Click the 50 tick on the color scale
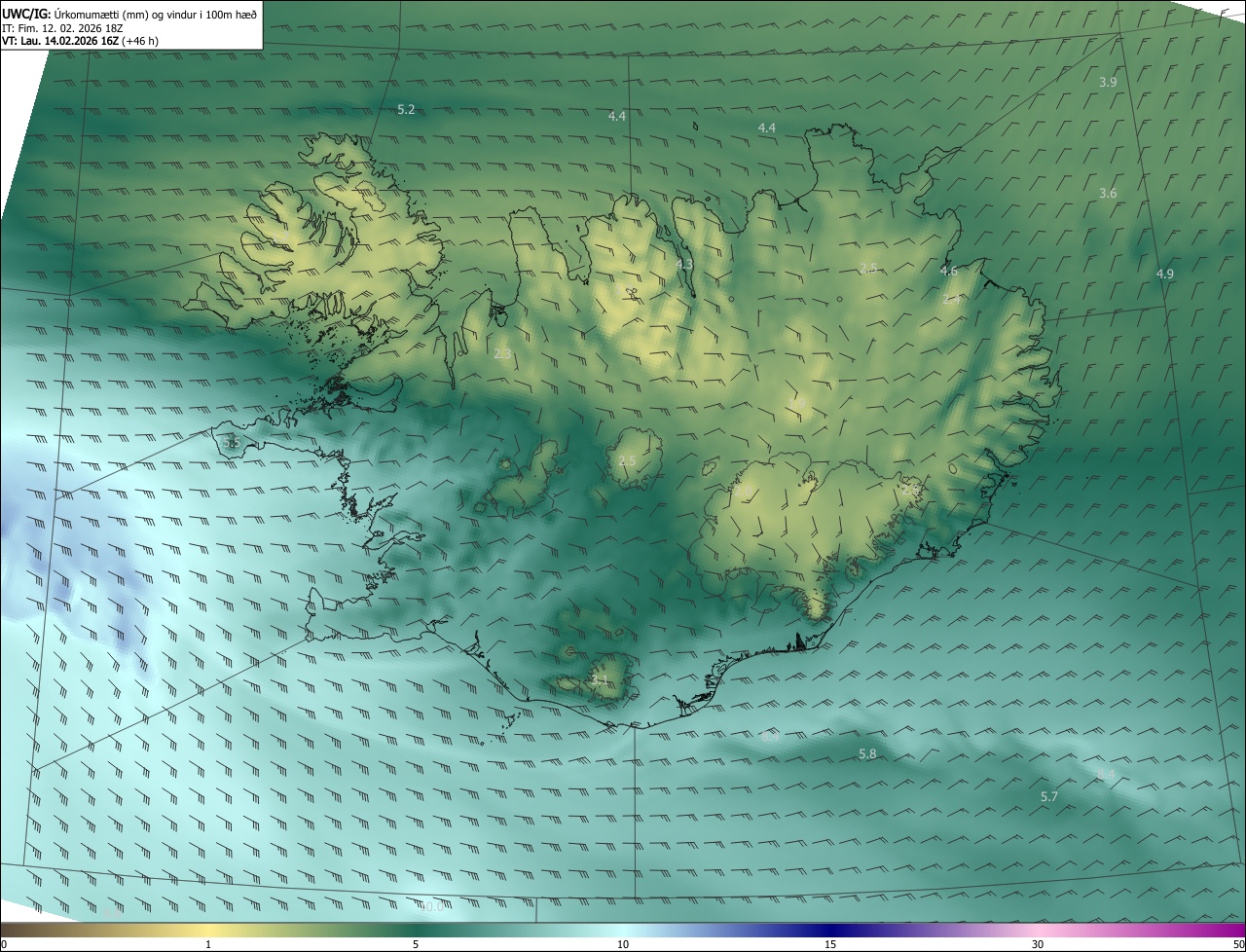Screen dimensions: 1246x952 (x=1238, y=945)
